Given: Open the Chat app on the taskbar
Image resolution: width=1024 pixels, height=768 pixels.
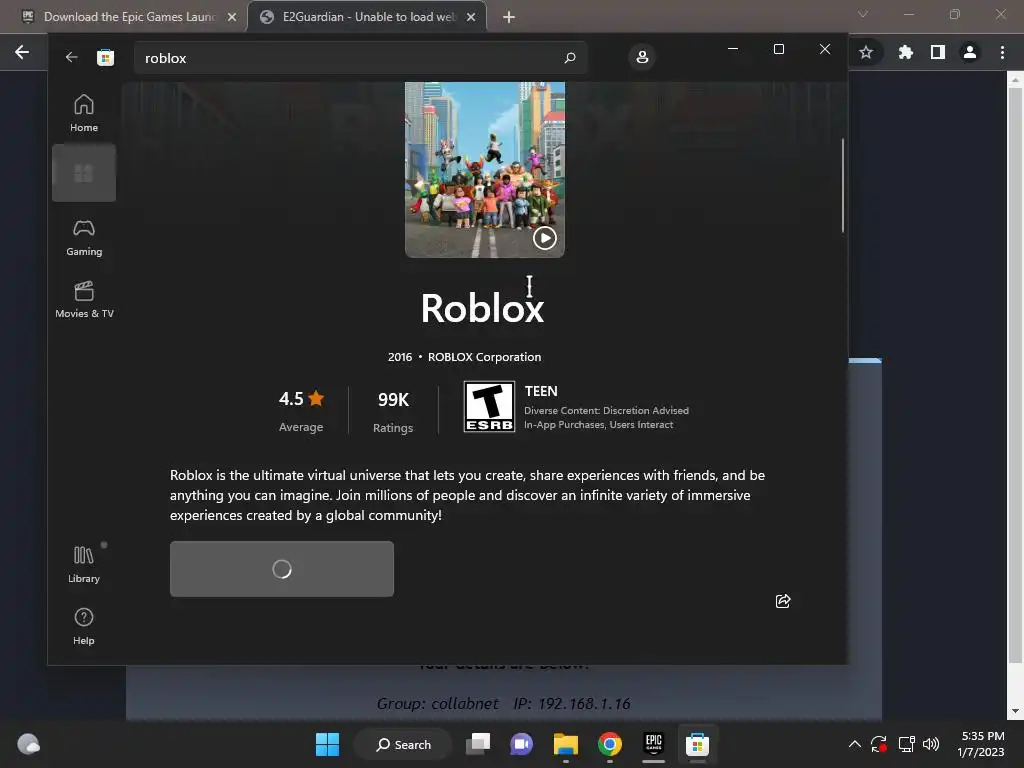Looking at the screenshot, I should (522, 744).
